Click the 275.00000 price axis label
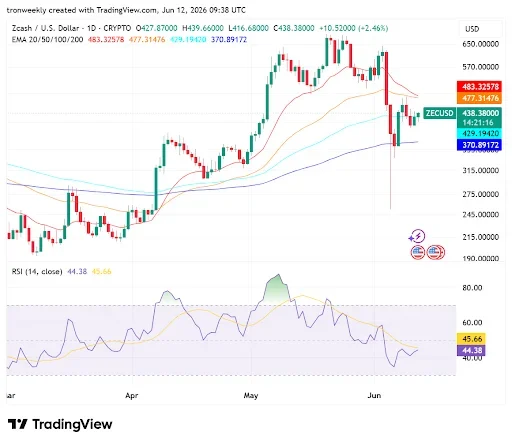 [480, 194]
